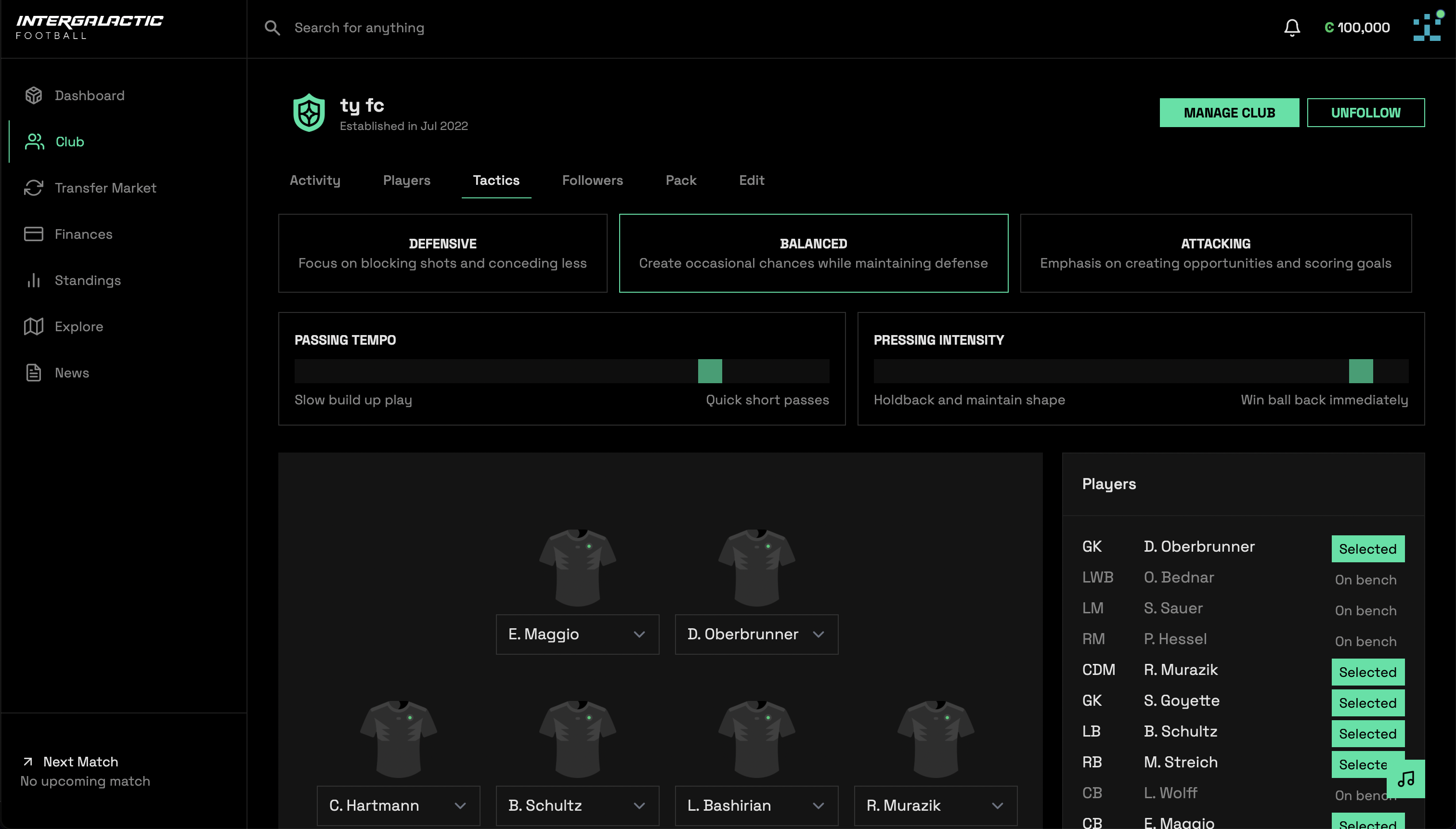Image resolution: width=1456 pixels, height=829 pixels.
Task: Click the green music note button
Action: [1405, 778]
